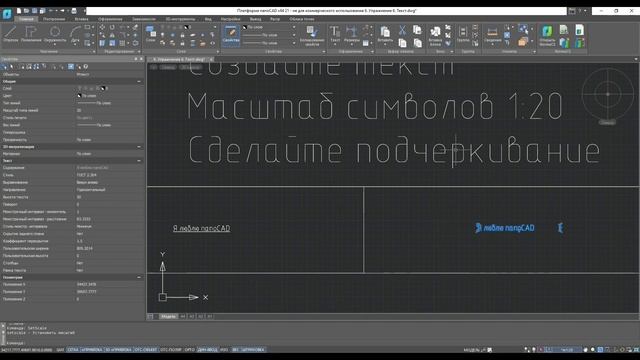The image size is (640, 360).
Task: Open the Построение ribbon tab
Action: click(54, 19)
